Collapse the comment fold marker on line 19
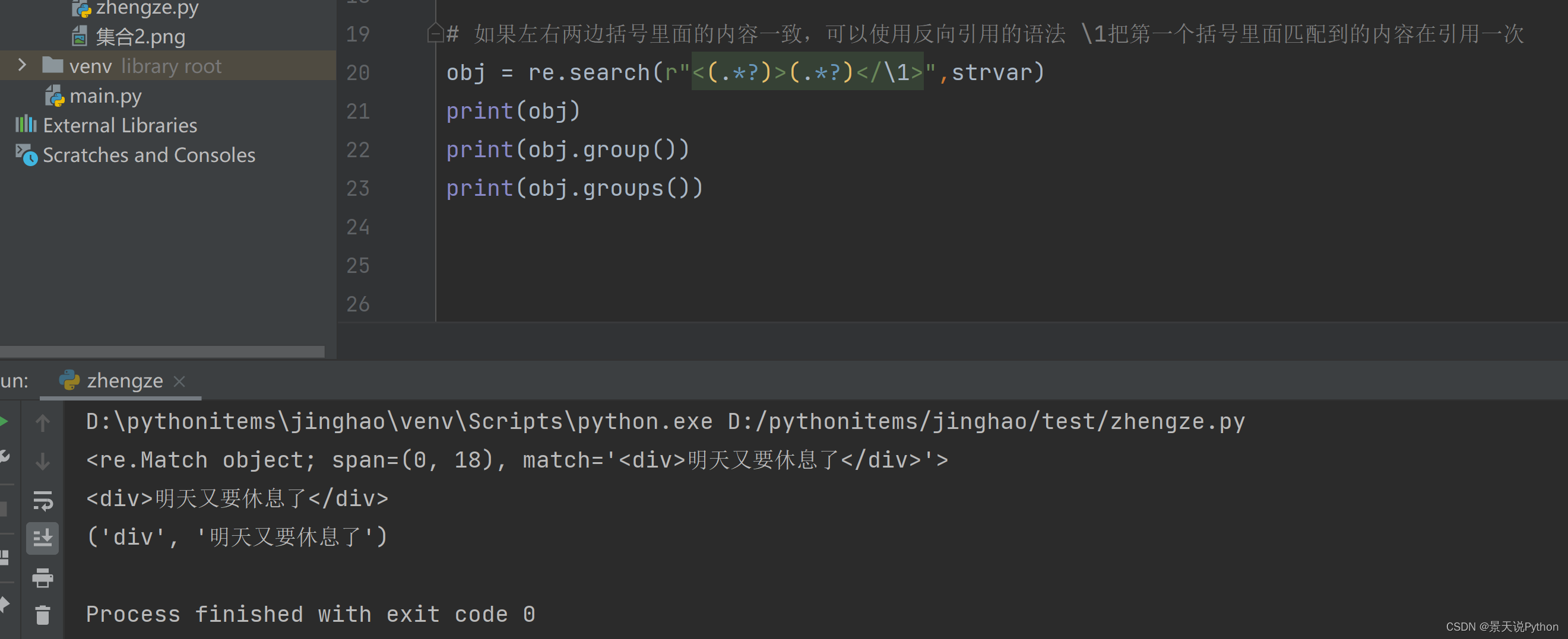 (x=435, y=33)
